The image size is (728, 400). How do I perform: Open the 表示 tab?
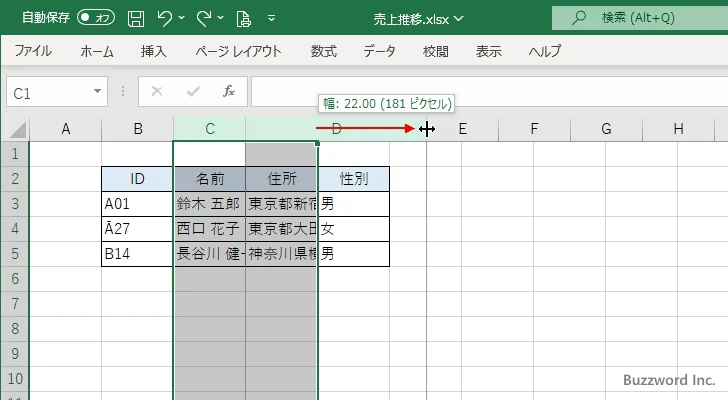pyautogui.click(x=488, y=51)
